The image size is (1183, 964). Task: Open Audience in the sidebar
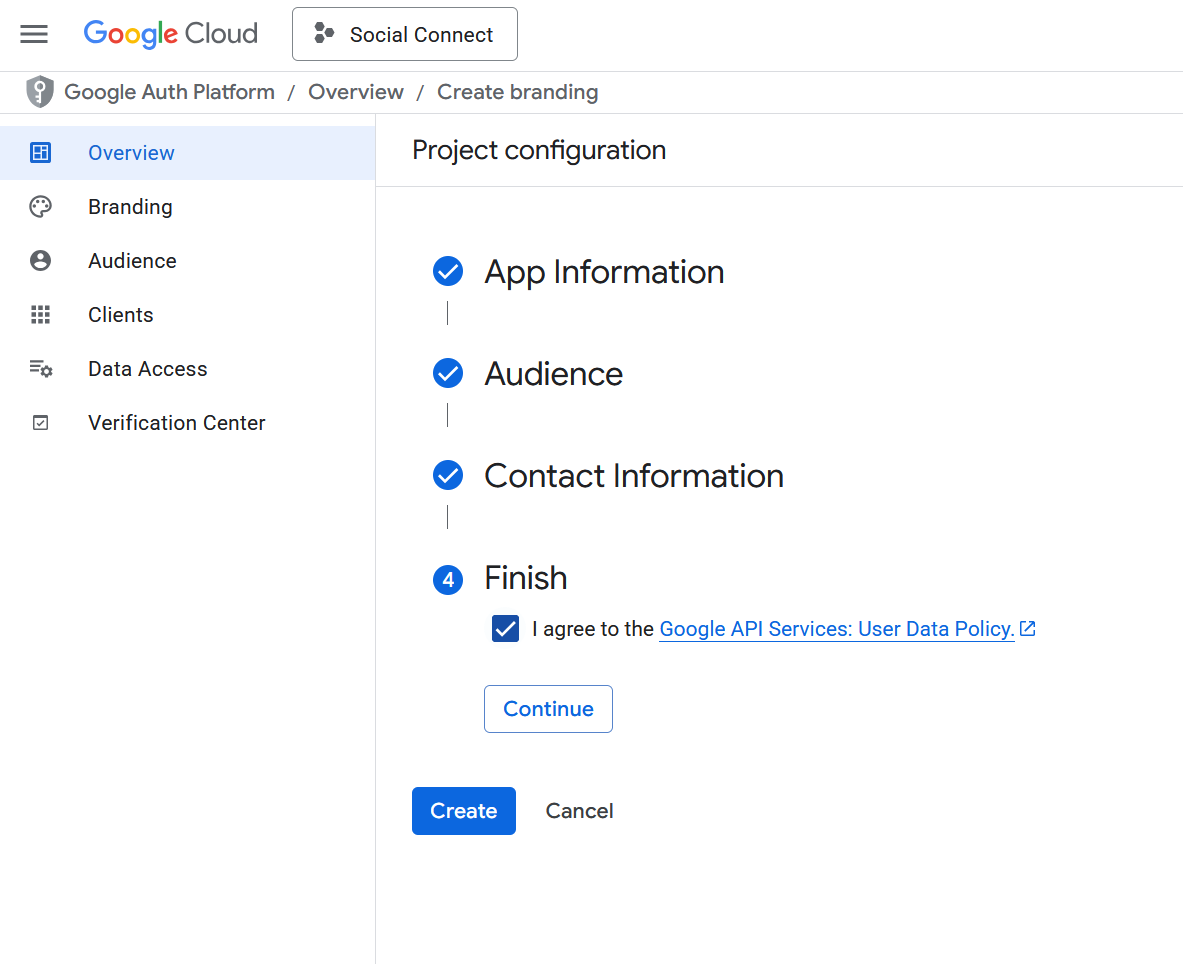pos(187,261)
